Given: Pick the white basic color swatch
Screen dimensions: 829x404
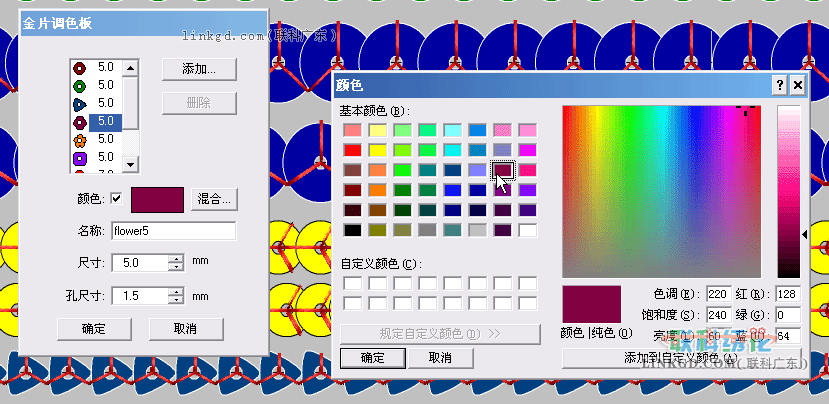Looking at the screenshot, I should pos(527,230).
